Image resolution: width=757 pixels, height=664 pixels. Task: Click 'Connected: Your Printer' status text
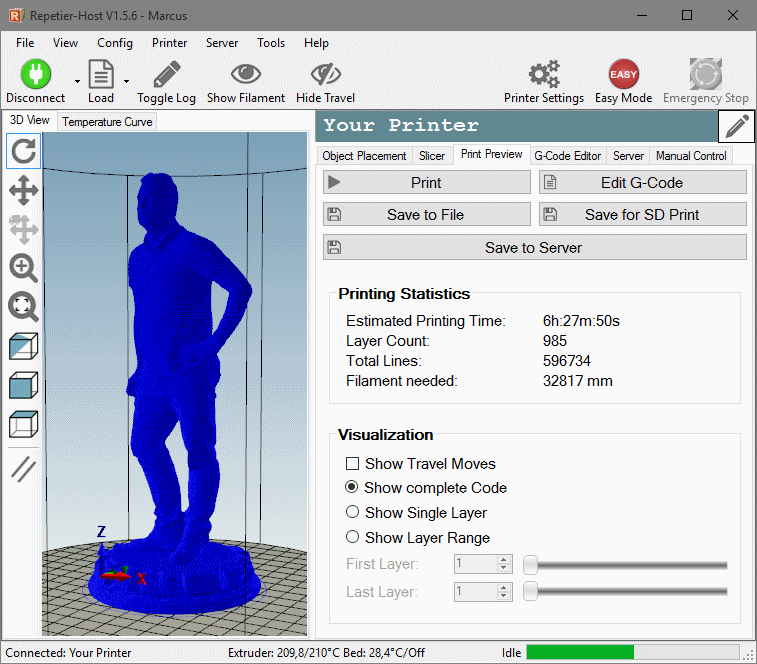click(68, 653)
